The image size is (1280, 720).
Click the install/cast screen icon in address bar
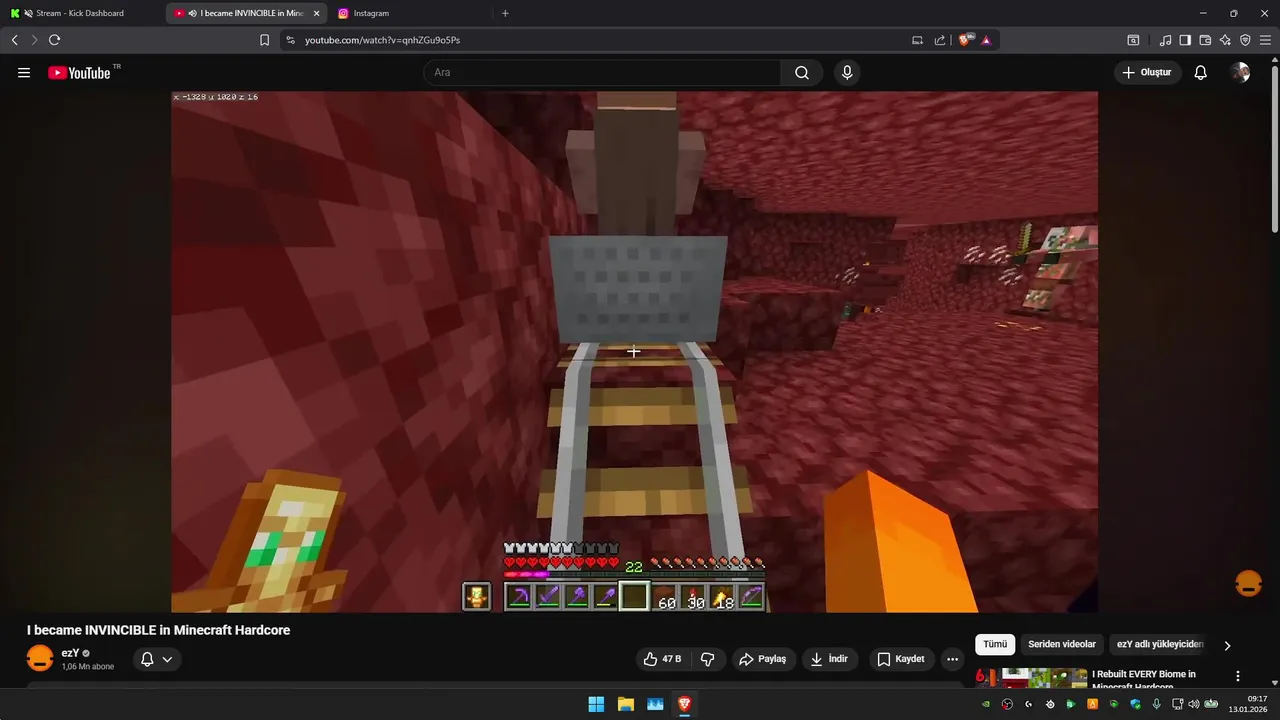pyautogui.click(x=917, y=40)
